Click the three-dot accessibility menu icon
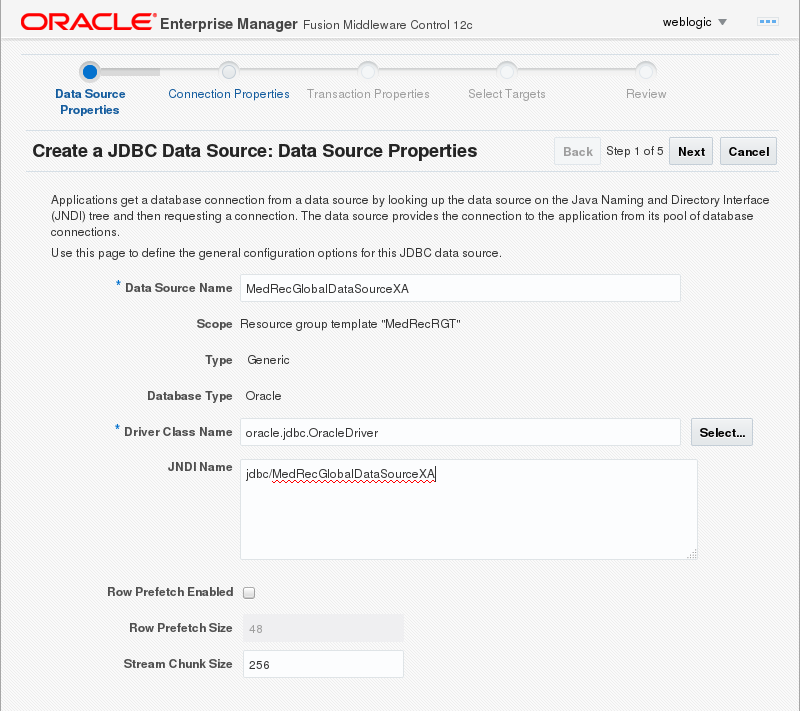The image size is (800, 711). [x=767, y=21]
